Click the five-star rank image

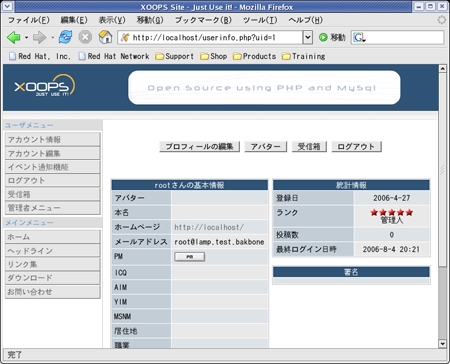tap(392, 212)
